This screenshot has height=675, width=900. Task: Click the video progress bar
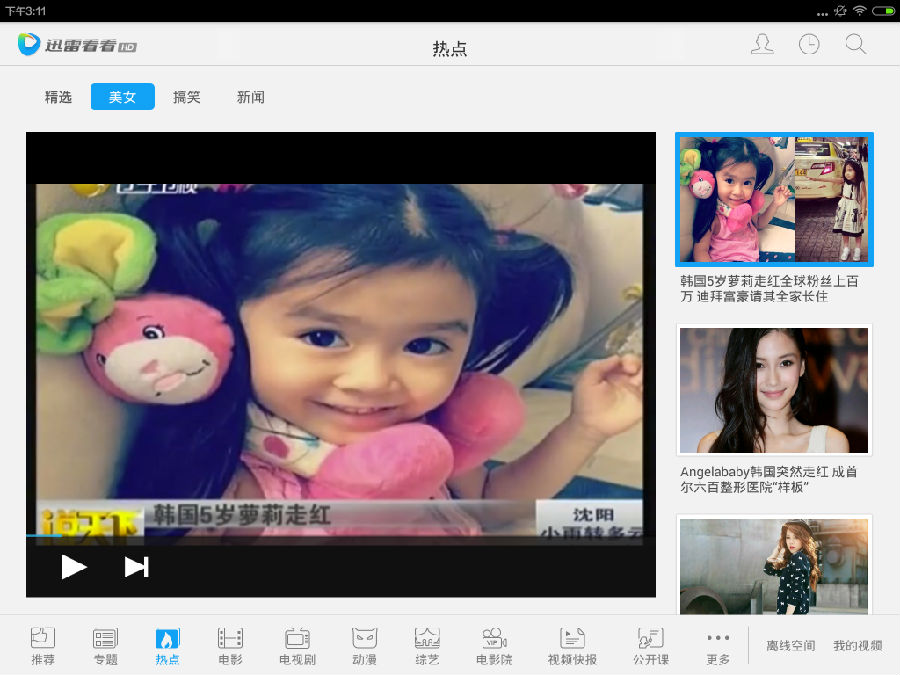pos(340,536)
